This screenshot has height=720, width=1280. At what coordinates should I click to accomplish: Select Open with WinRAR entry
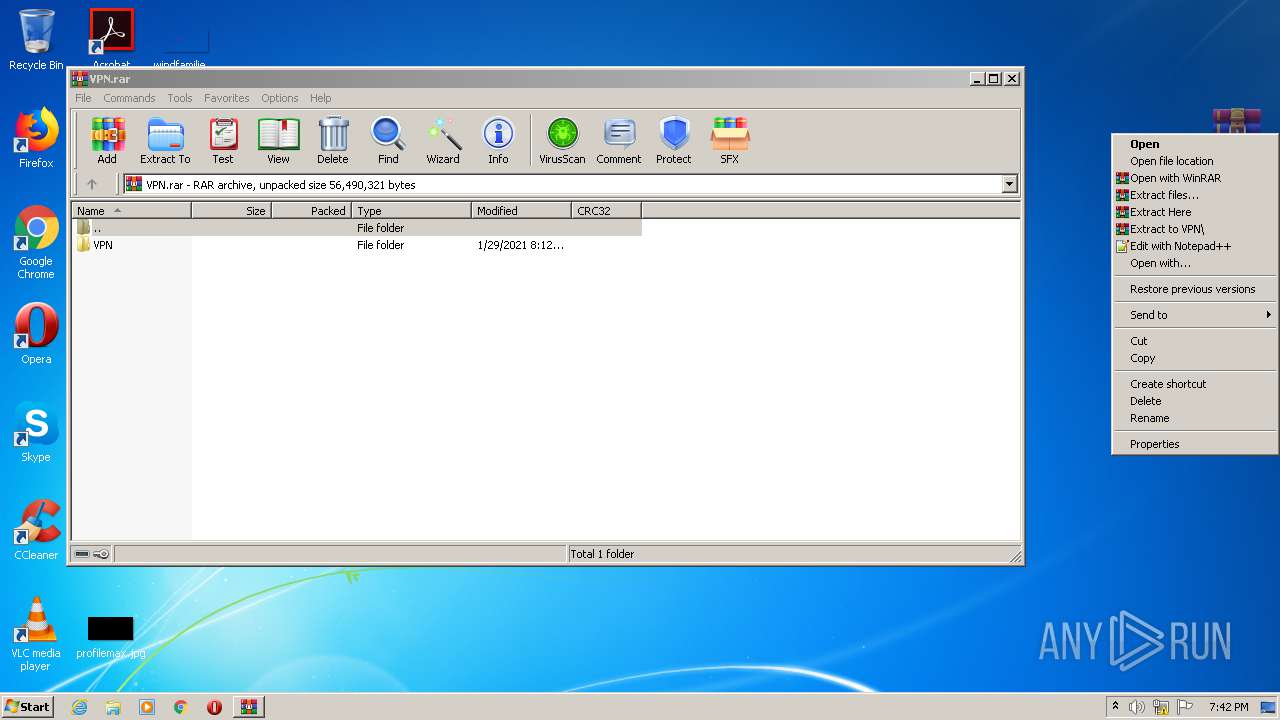click(x=1195, y=178)
